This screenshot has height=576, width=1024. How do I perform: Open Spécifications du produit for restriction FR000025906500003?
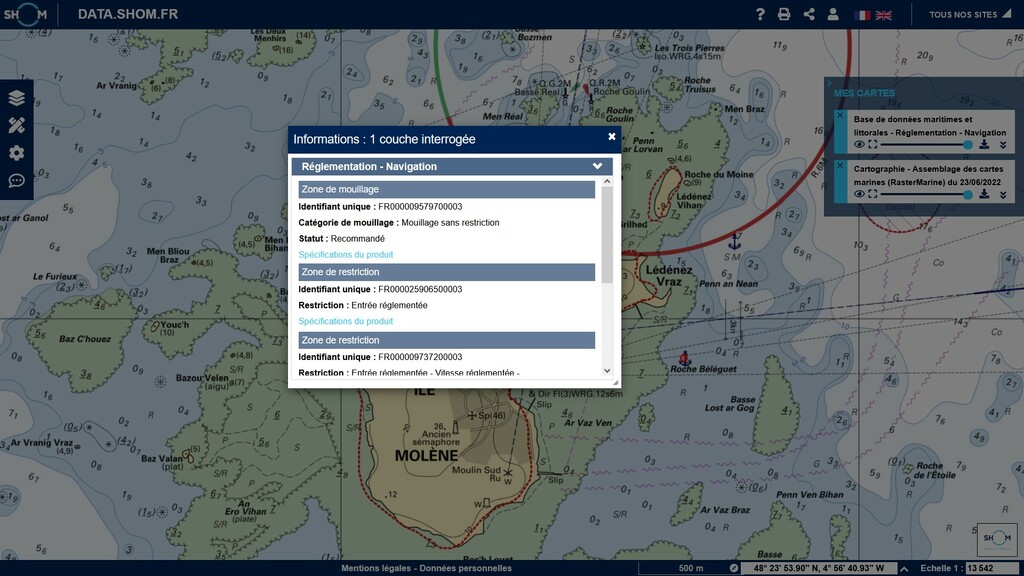pyautogui.click(x=345, y=321)
